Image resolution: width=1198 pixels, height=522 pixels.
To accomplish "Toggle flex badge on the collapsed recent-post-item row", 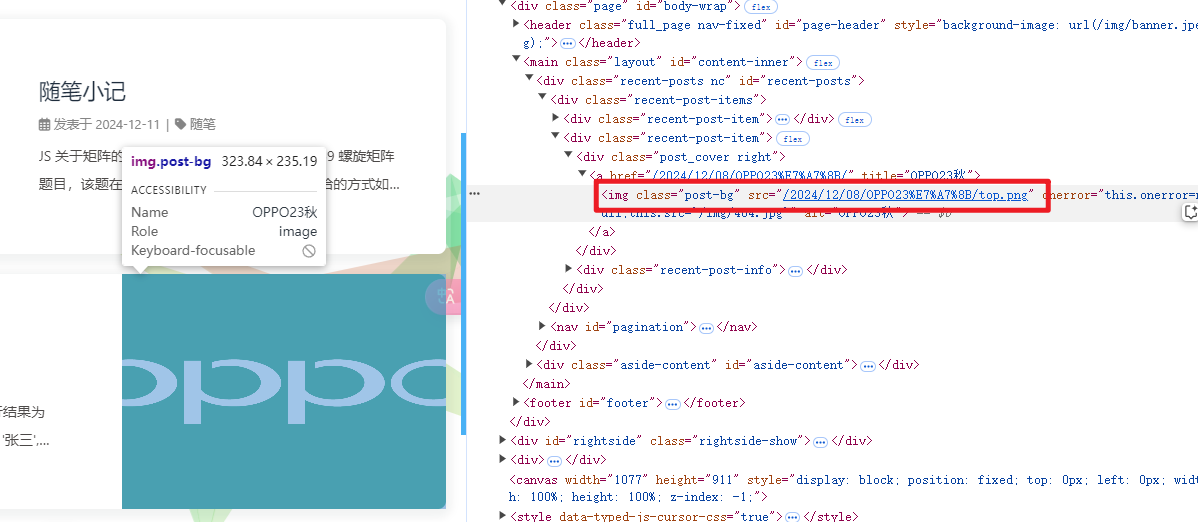I will pyautogui.click(x=855, y=120).
